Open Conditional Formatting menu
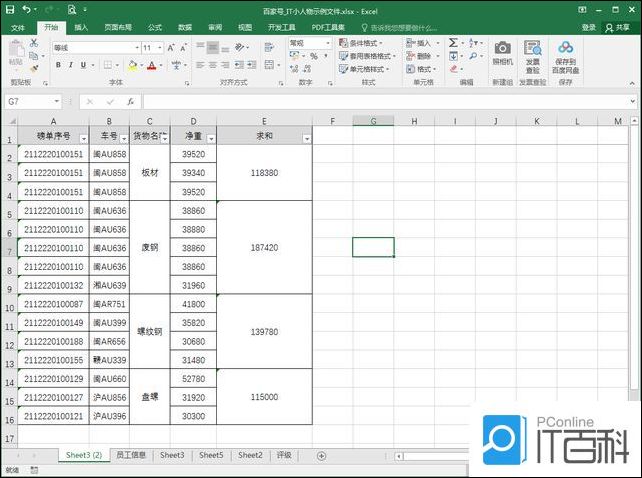The image size is (642, 478). pyautogui.click(x=361, y=43)
